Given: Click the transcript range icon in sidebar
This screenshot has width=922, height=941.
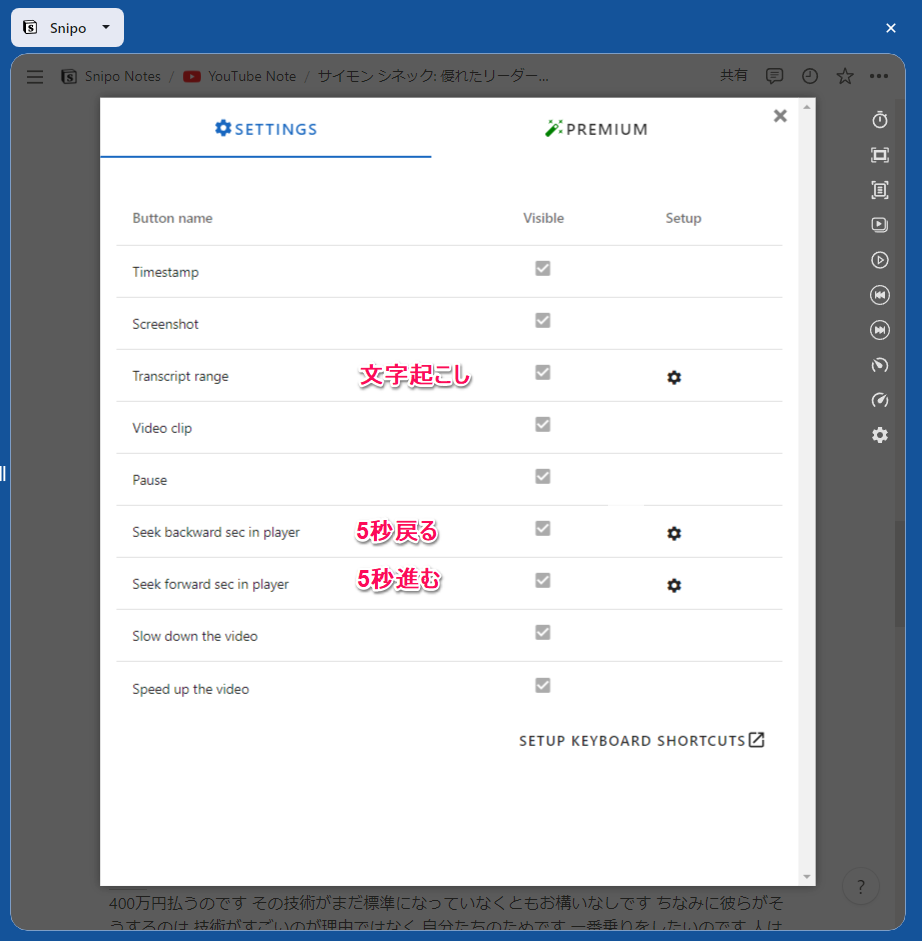Looking at the screenshot, I should pyautogui.click(x=879, y=190).
